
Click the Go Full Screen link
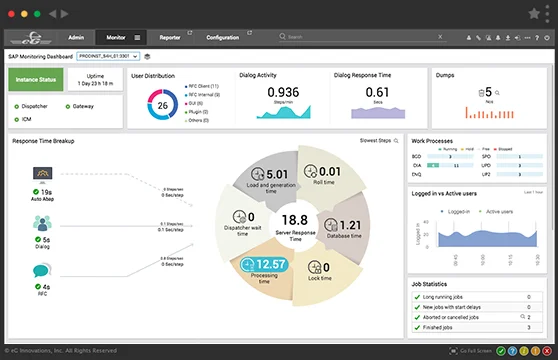(x=476, y=351)
